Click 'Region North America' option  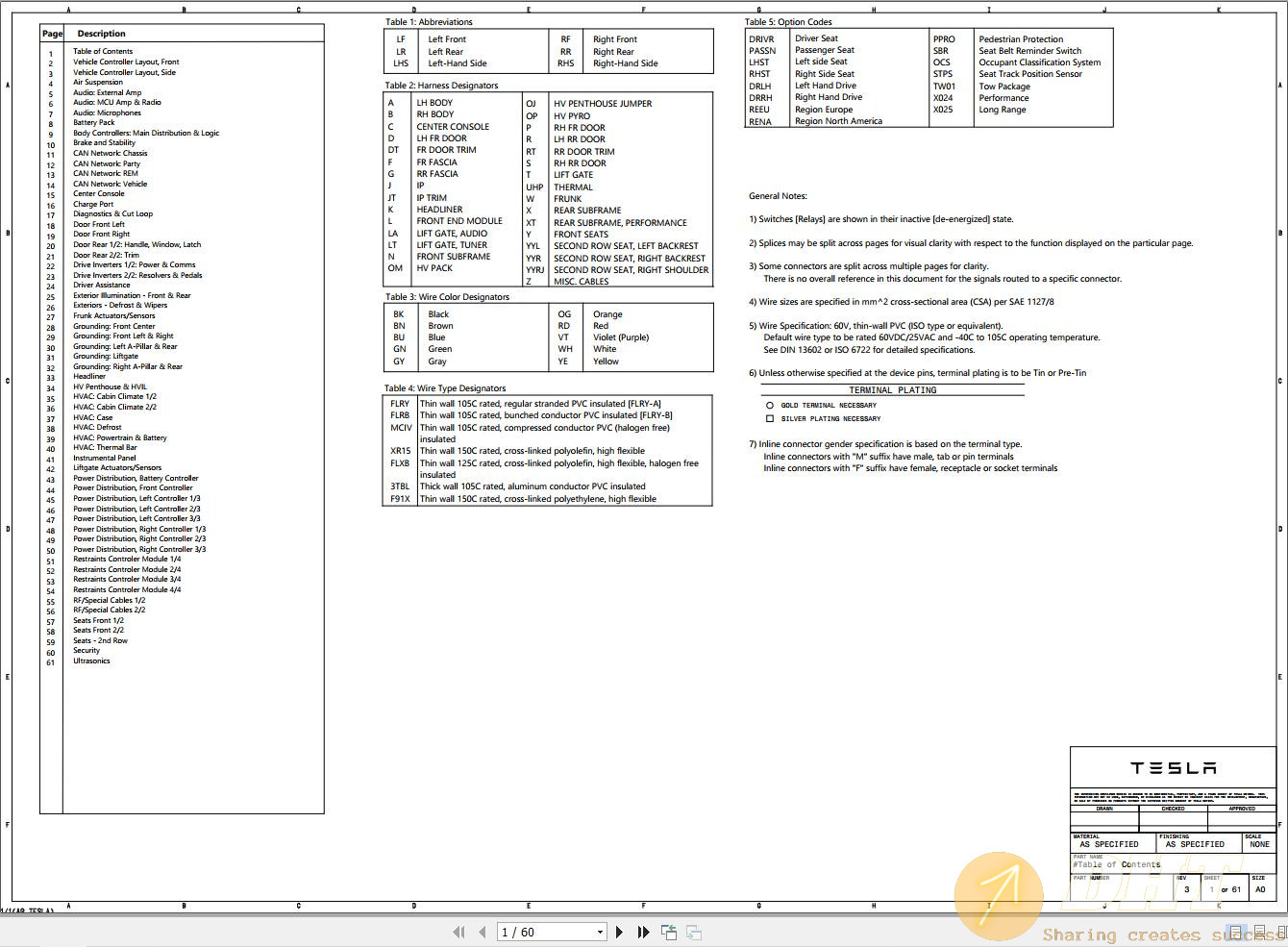(838, 121)
